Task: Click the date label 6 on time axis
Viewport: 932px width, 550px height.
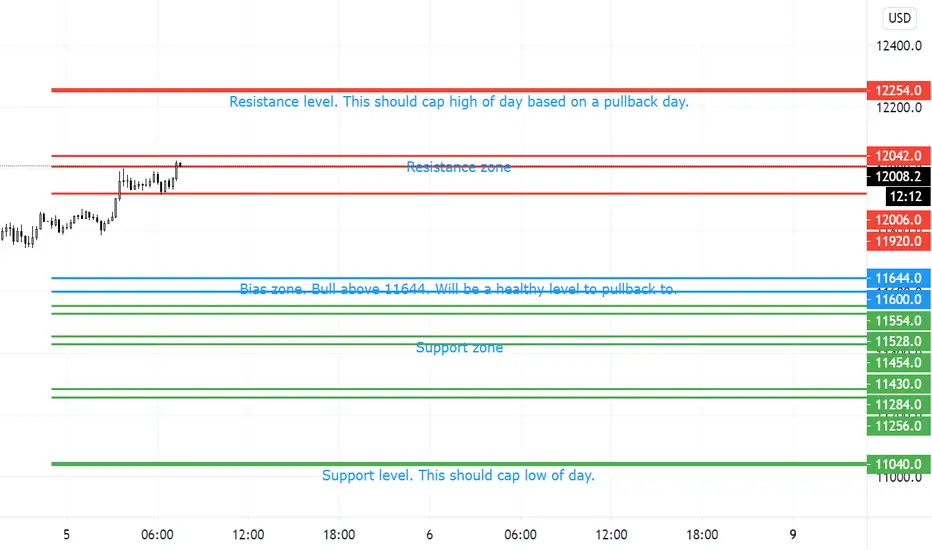Action: (x=429, y=535)
